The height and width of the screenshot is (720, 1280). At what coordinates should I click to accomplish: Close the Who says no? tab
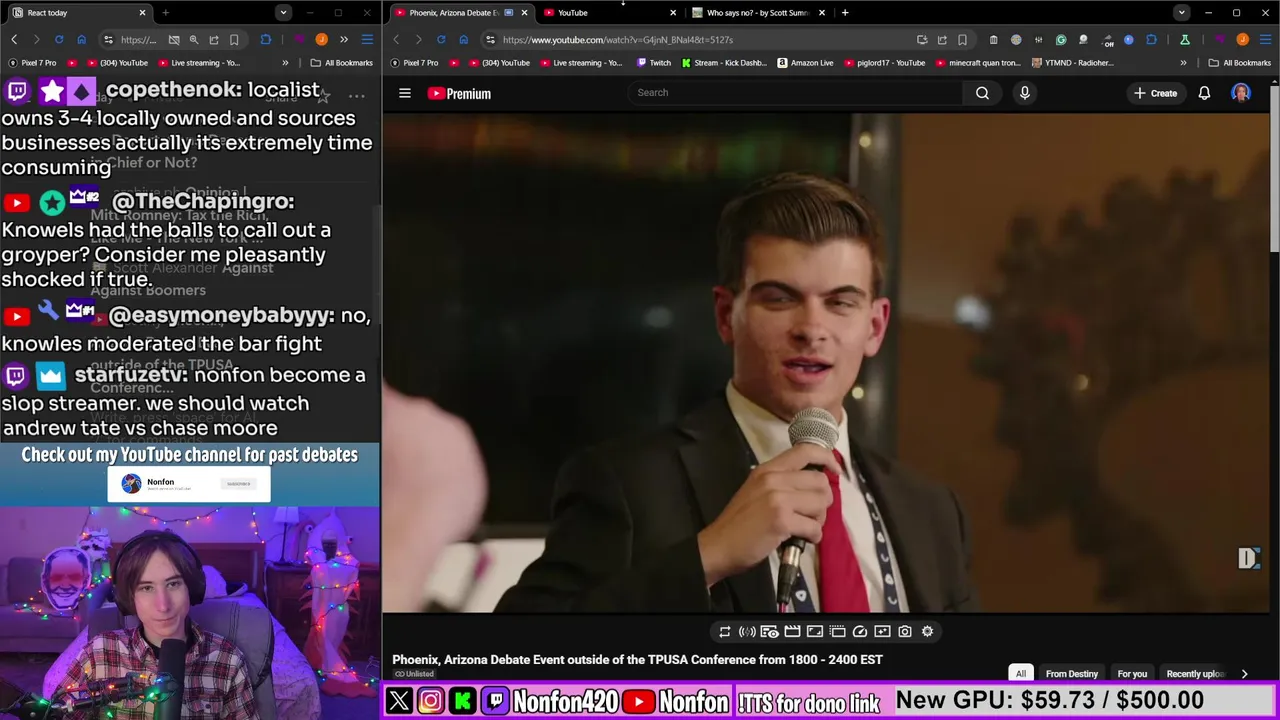[x=822, y=13]
